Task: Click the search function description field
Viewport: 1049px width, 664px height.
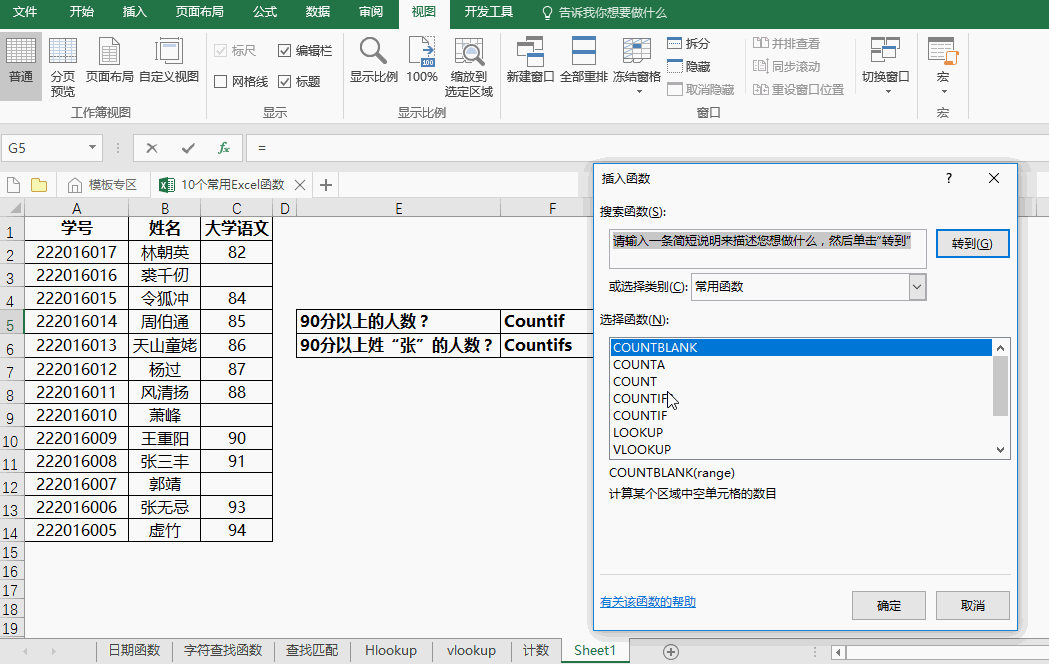Action: tap(767, 248)
